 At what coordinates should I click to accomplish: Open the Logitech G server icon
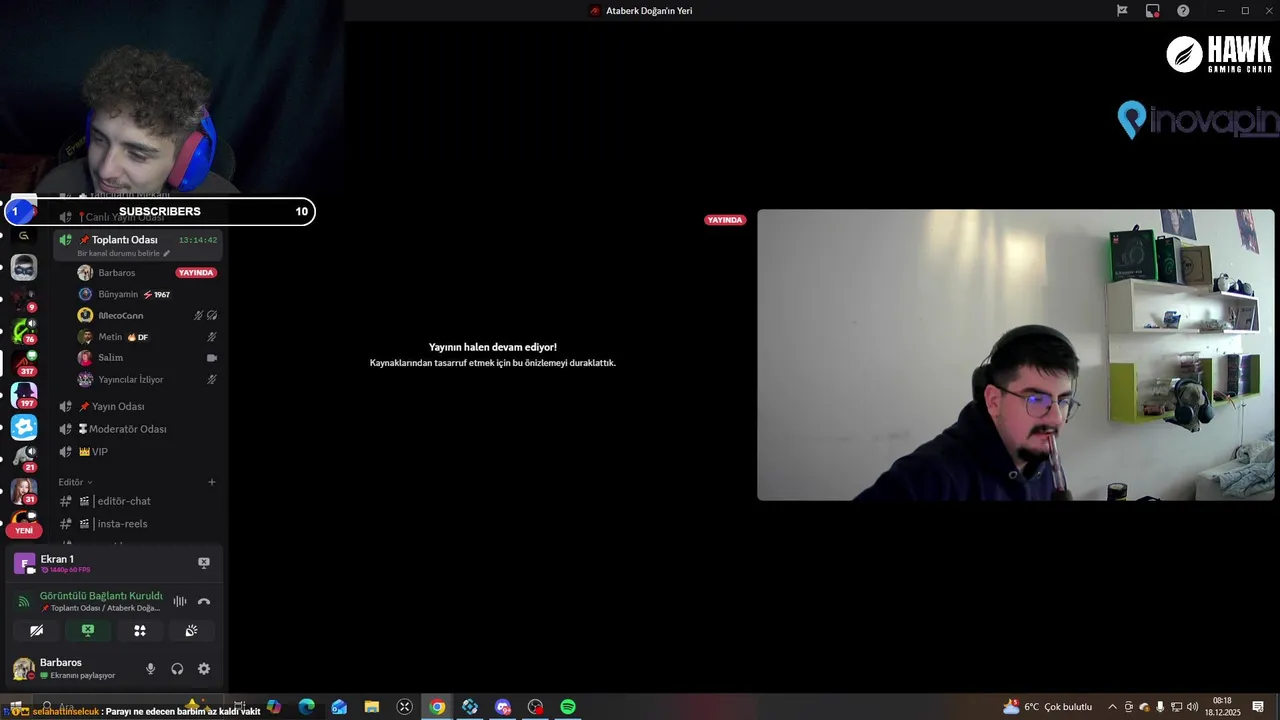24,236
